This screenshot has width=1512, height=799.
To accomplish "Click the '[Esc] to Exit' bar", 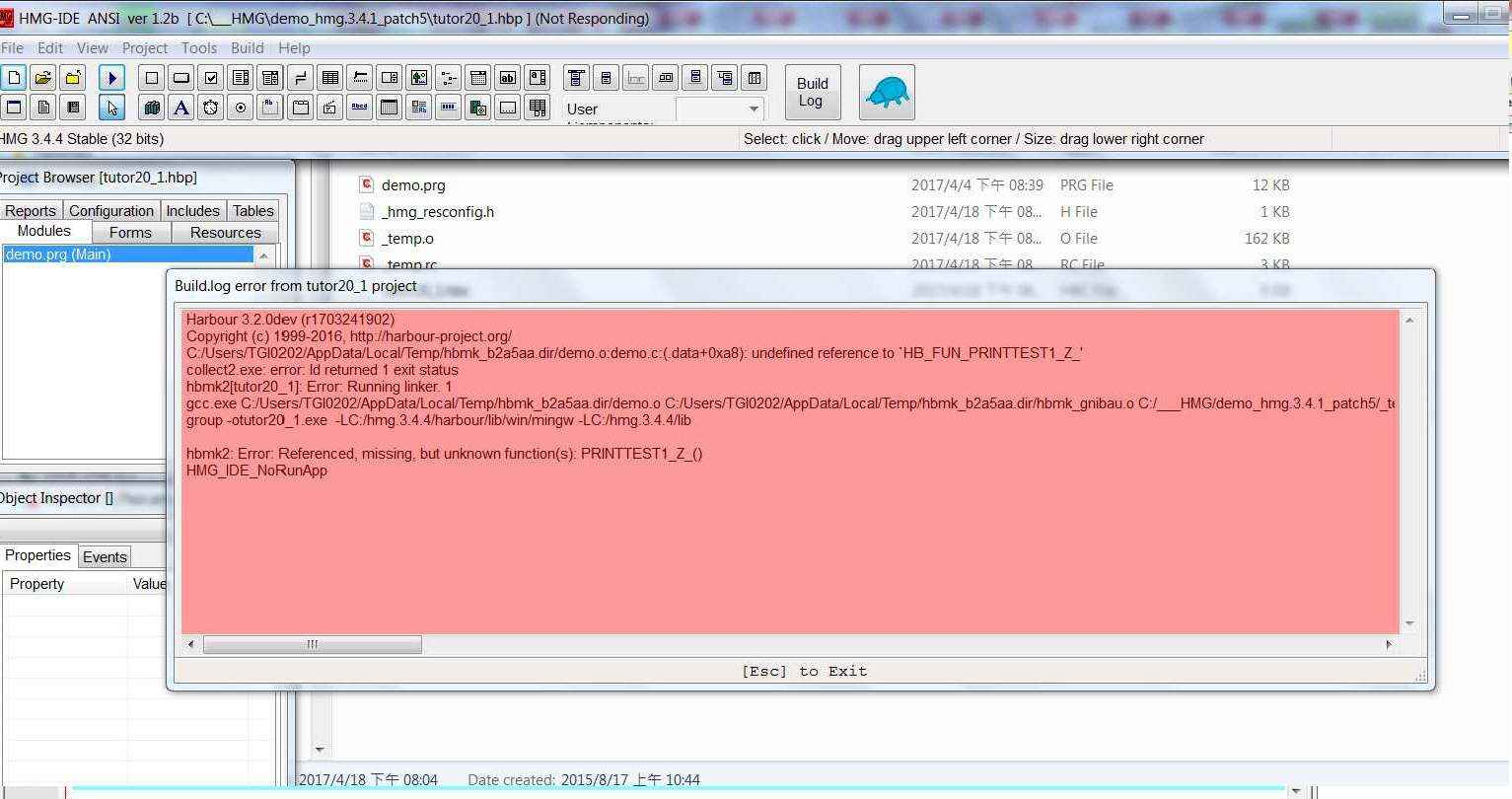I will (x=804, y=671).
